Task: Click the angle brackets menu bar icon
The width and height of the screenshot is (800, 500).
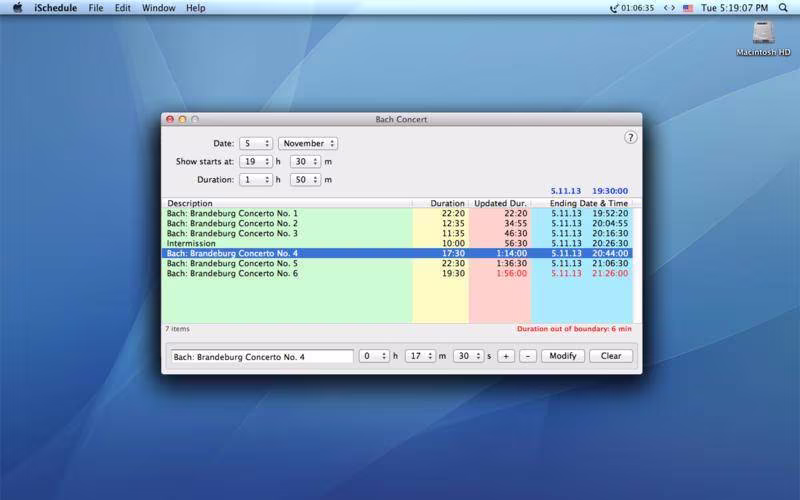Action: coord(669,8)
